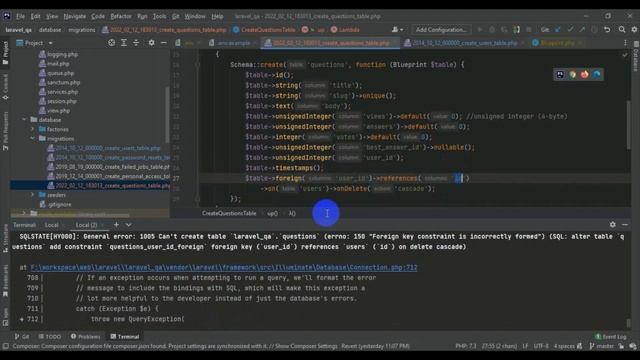Image resolution: width=640 pixels, height=360 pixels.
Task: Switch to .env.example editor tab
Action: click(x=233, y=43)
